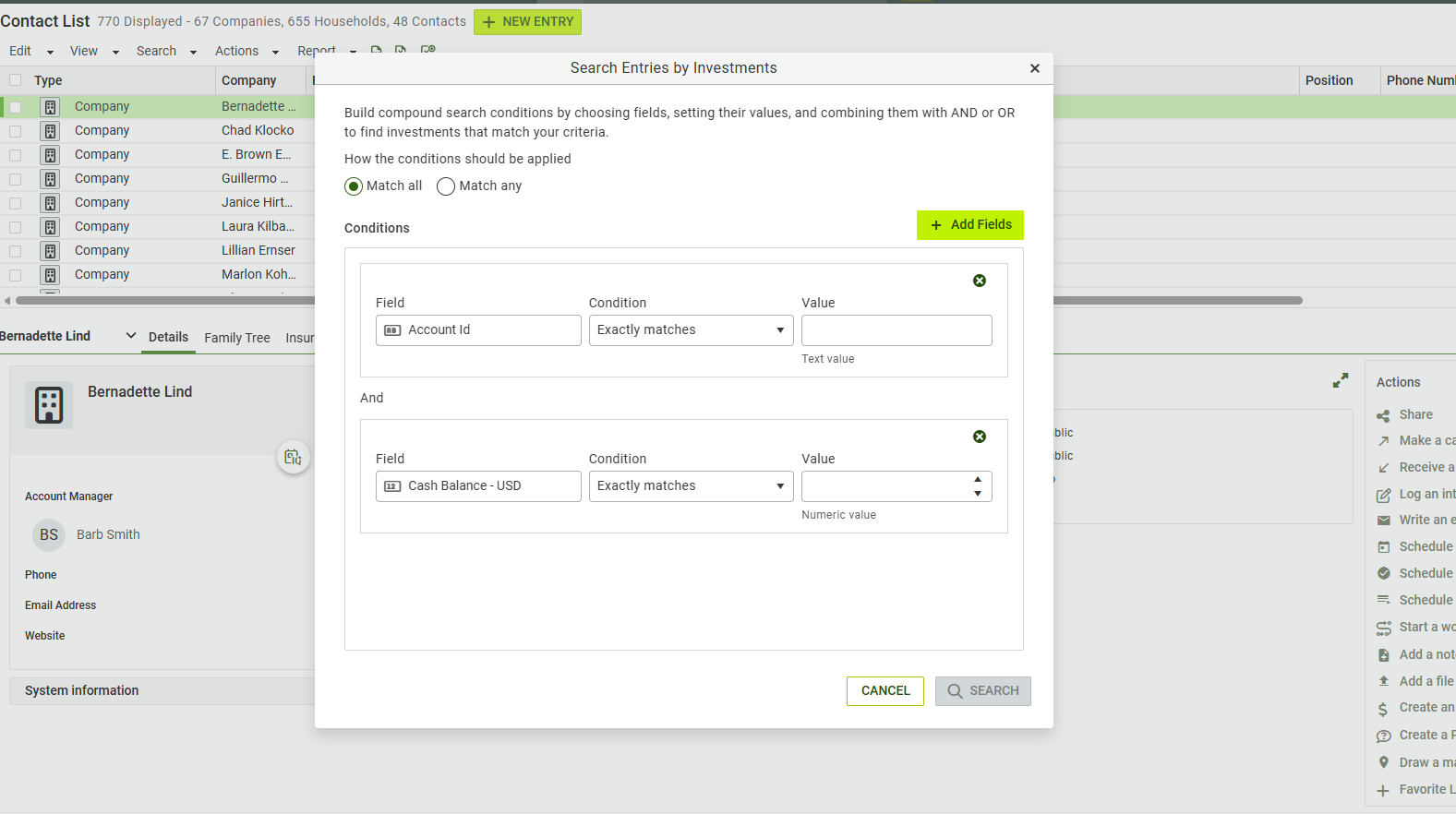1456x814 pixels.
Task: Toggle the select-all checkbox in table header
Action: 16,80
